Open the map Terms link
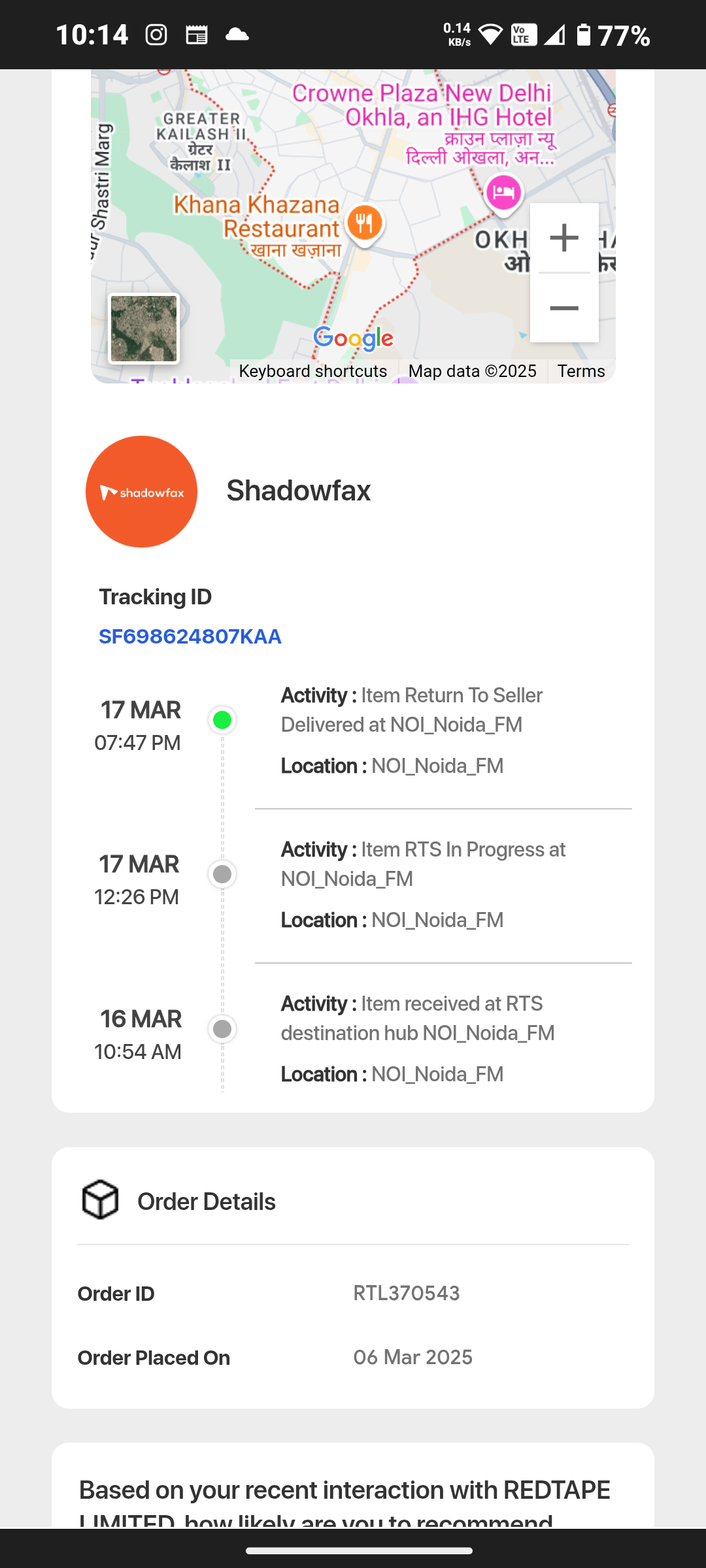The height and width of the screenshot is (1568, 706). 580,371
